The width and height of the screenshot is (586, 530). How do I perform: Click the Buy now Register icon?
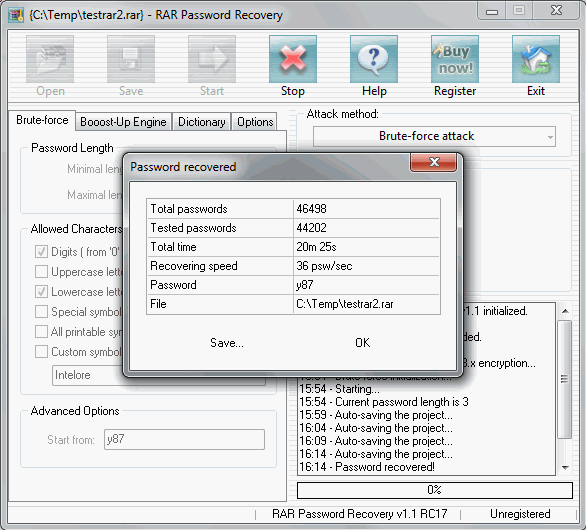tap(455, 59)
